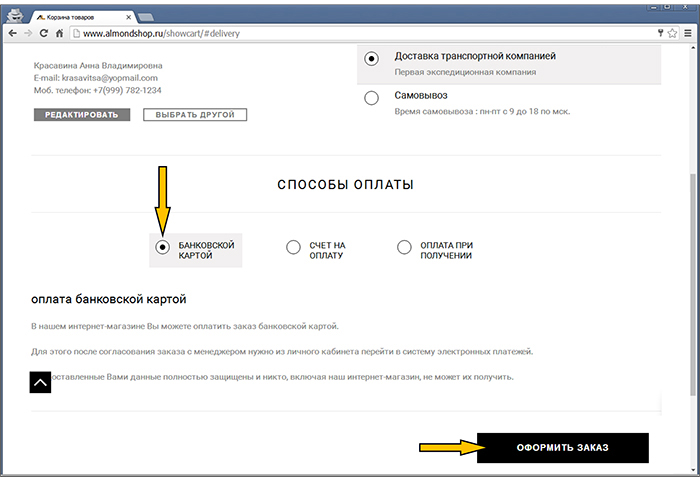Go back with the browser back arrow
The width and height of the screenshot is (700, 477).
coord(12,33)
